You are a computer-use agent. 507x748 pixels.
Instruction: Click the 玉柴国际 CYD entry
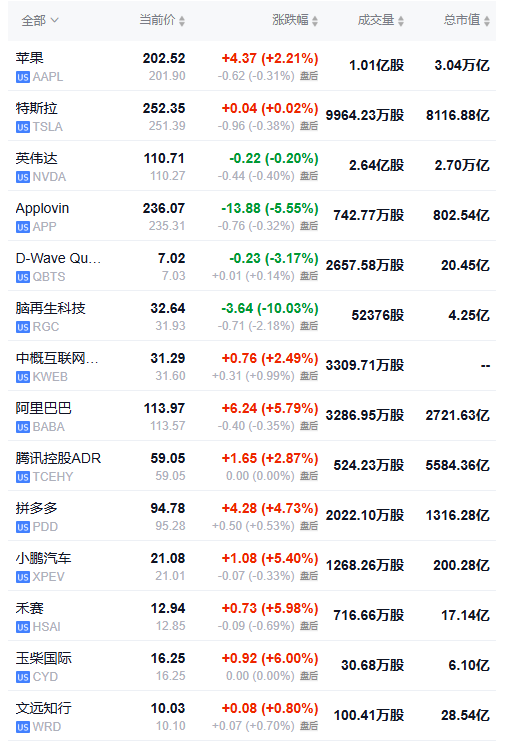(252, 666)
